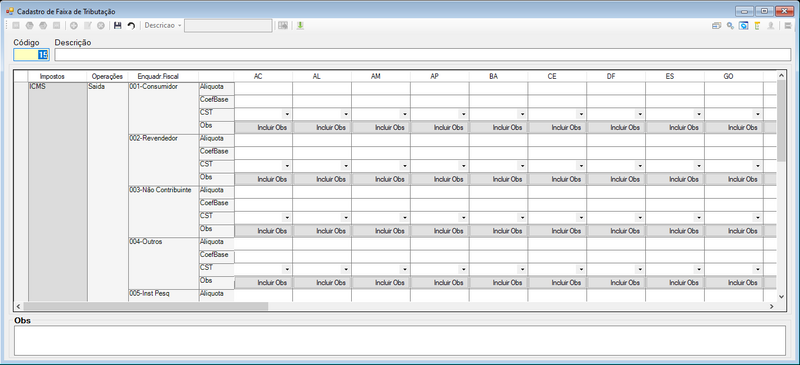
Task: Open CST dropdown for 002-Revendedor under BA
Action: tap(522, 166)
